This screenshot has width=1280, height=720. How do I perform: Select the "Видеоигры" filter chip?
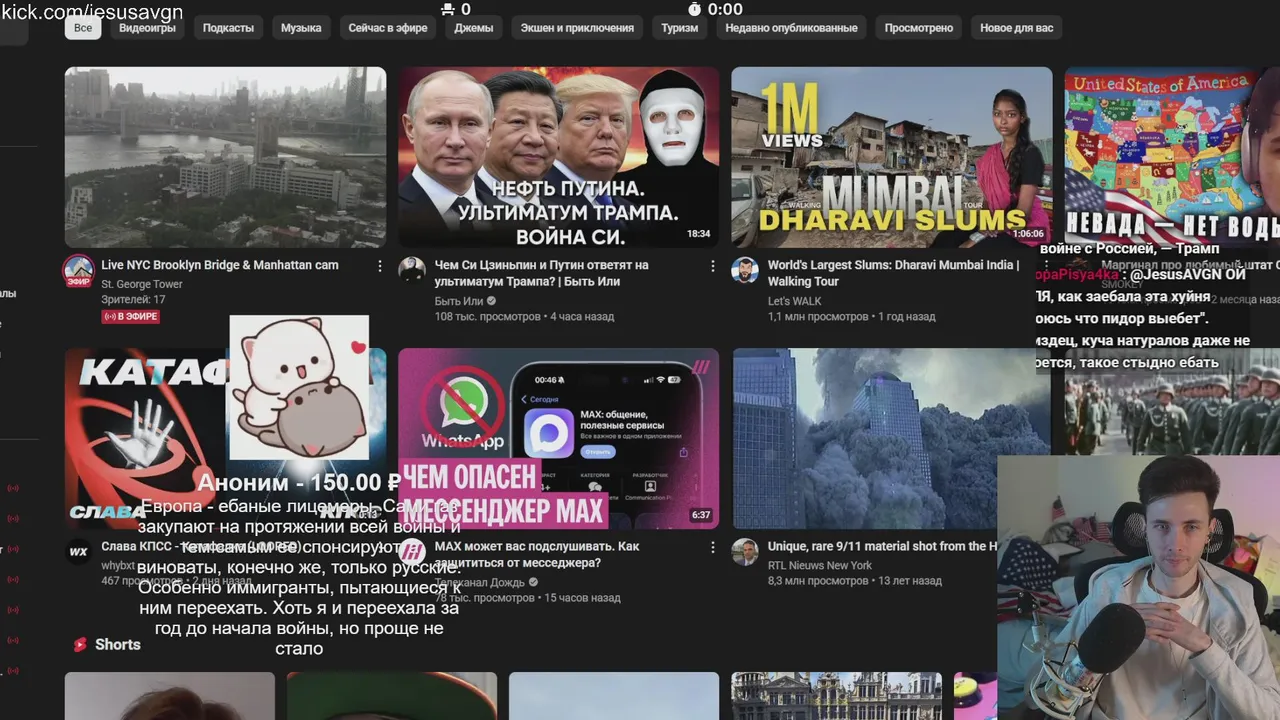point(147,28)
